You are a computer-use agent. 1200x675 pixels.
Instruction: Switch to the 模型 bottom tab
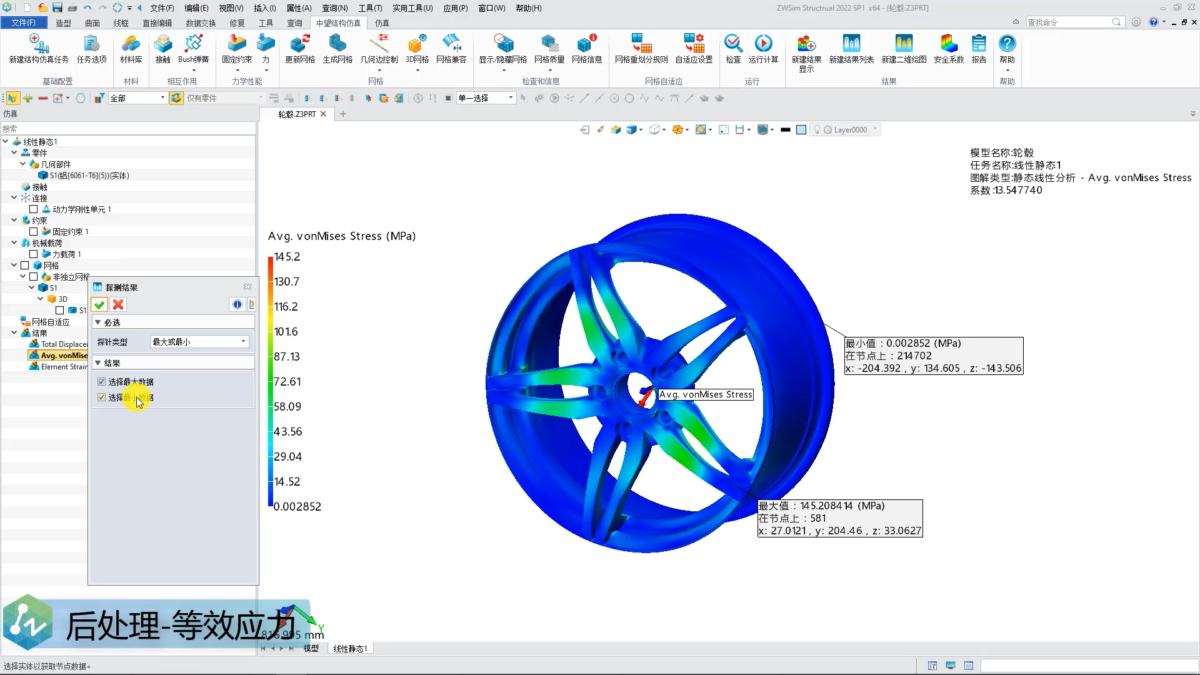(x=311, y=648)
